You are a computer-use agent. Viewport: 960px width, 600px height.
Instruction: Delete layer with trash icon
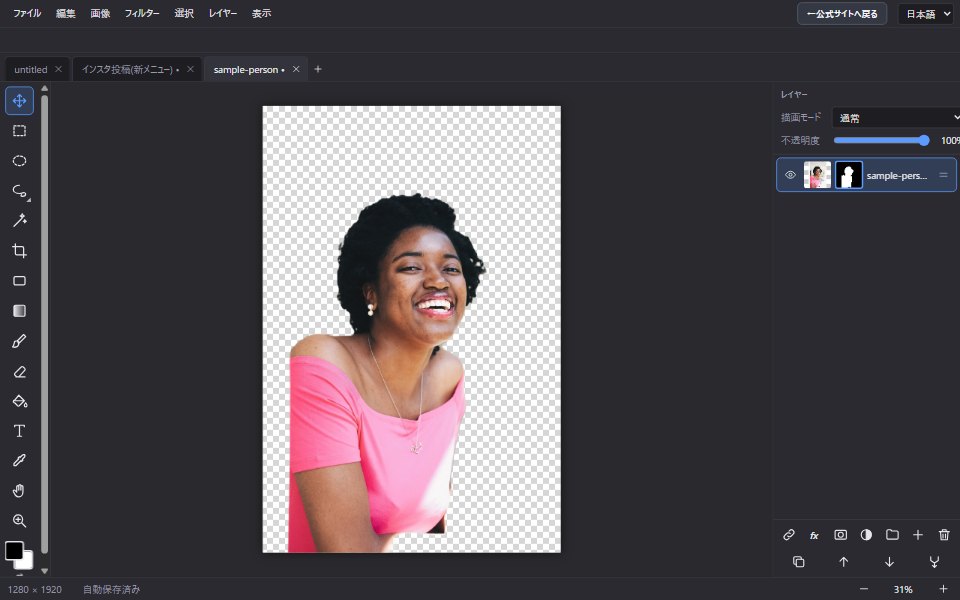point(944,535)
